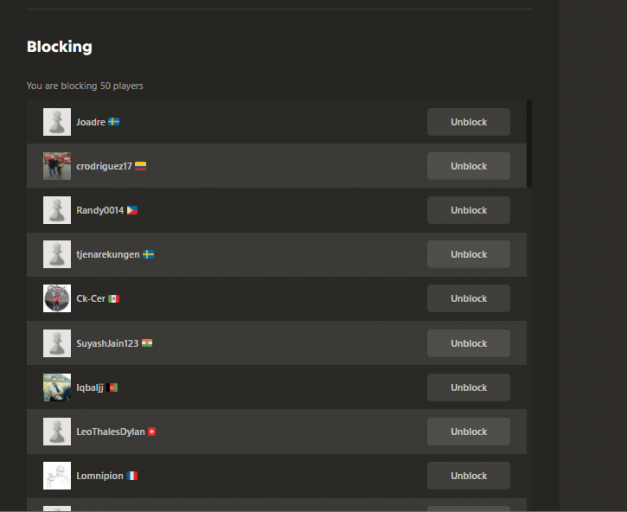Screen dimensions: 627x512
Task: Open crodriguez17 username link
Action: click(104, 166)
